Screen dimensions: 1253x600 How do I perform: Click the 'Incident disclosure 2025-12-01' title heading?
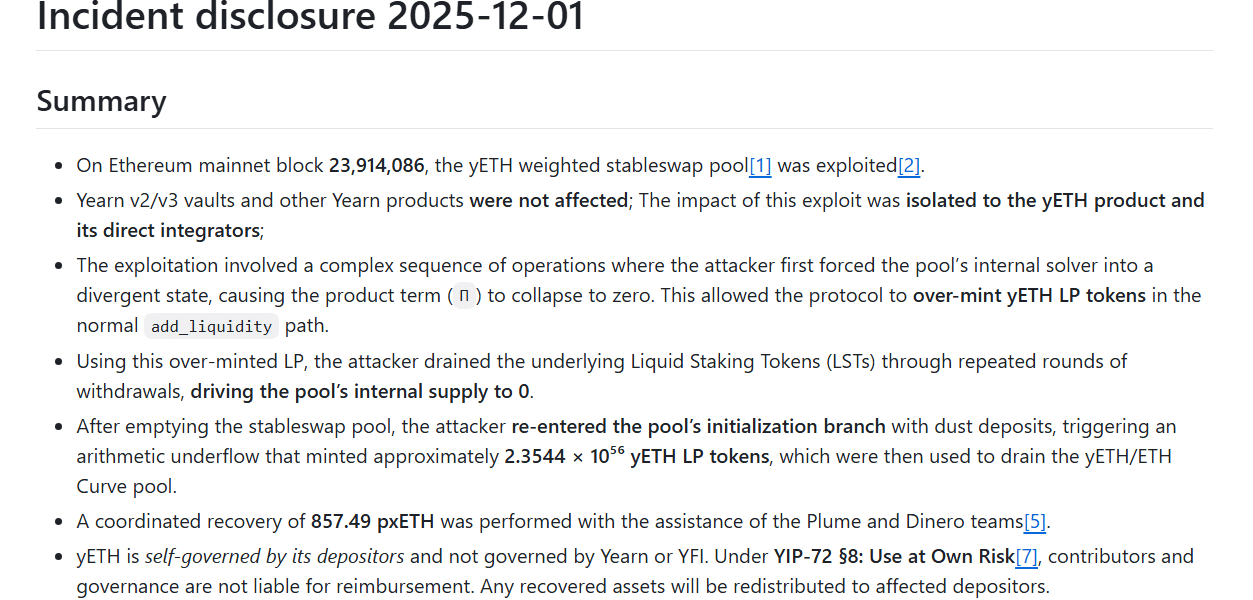pos(310,17)
